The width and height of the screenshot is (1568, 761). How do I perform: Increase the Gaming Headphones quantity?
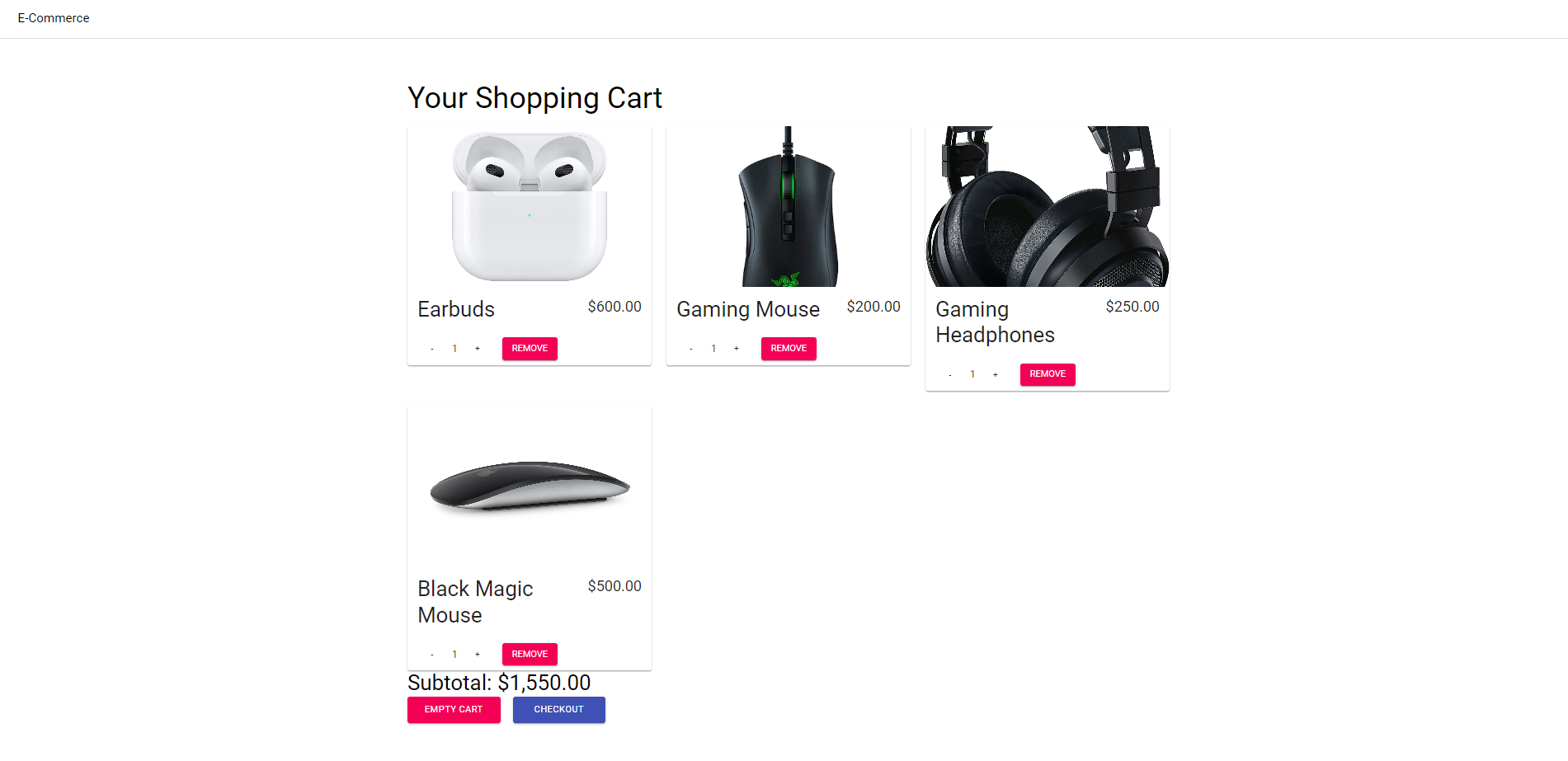click(x=996, y=374)
